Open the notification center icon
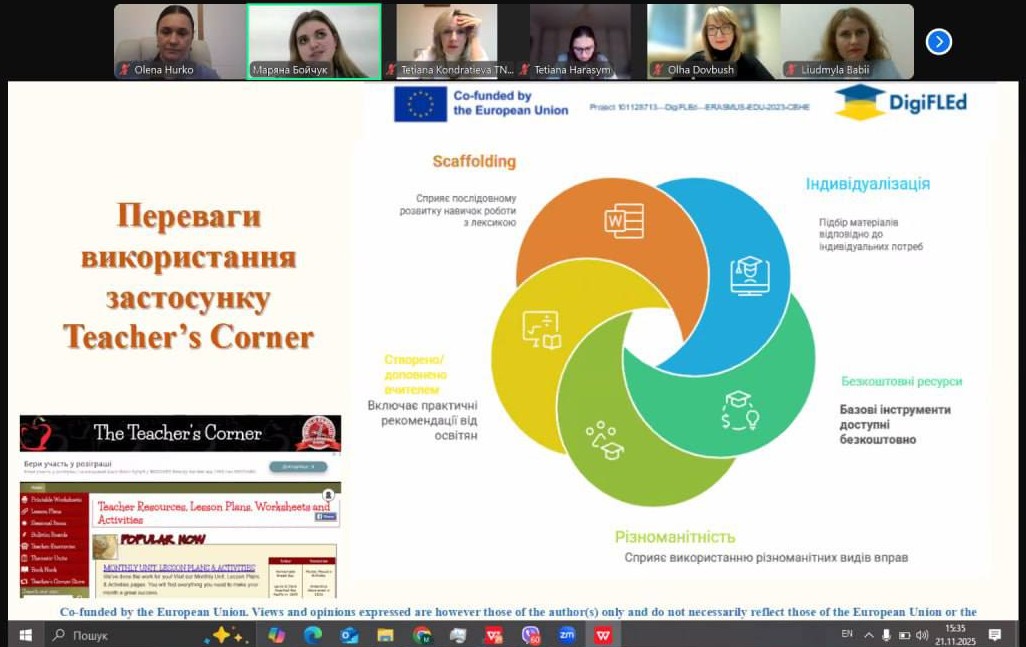Viewport: 1026px width, 647px height. [x=995, y=635]
